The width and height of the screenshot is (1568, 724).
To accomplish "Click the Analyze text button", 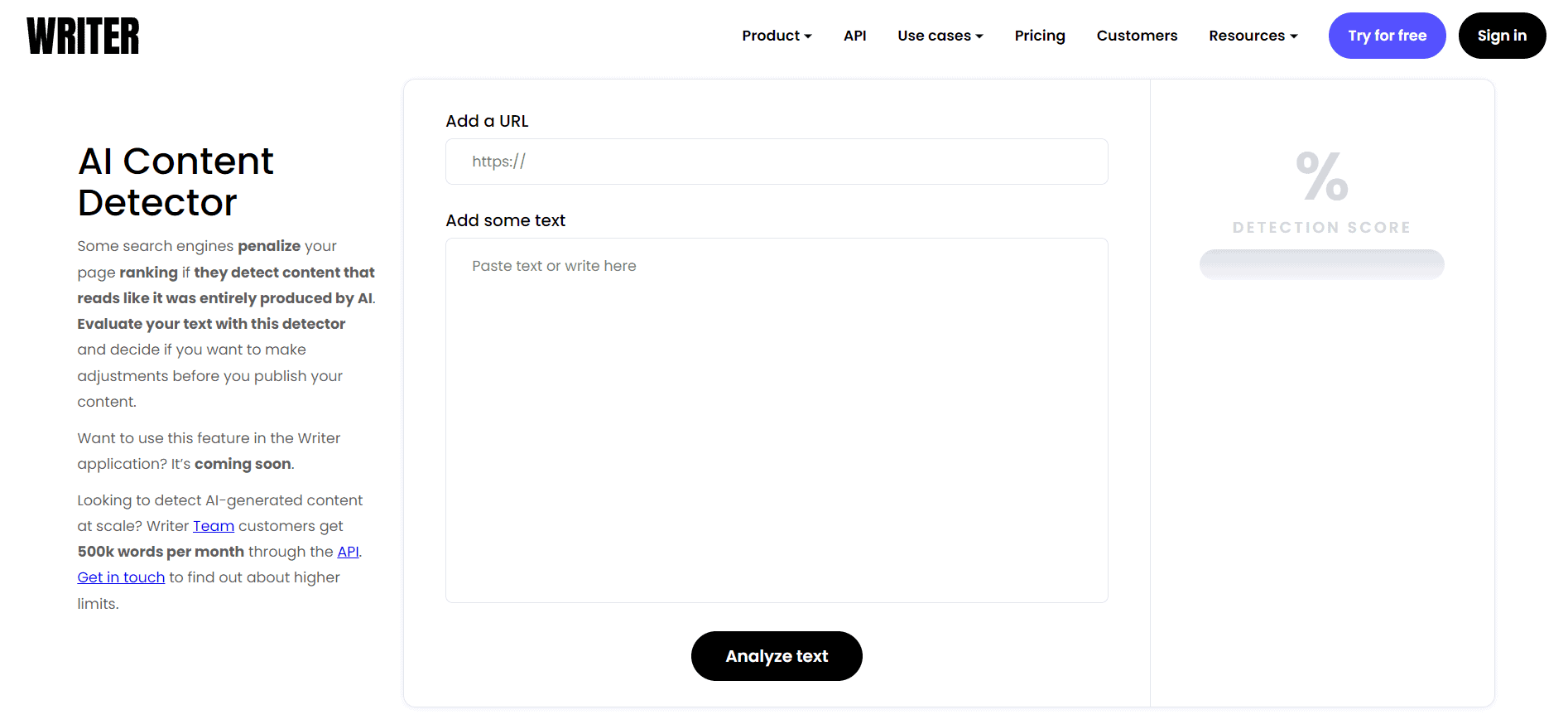I will [777, 656].
